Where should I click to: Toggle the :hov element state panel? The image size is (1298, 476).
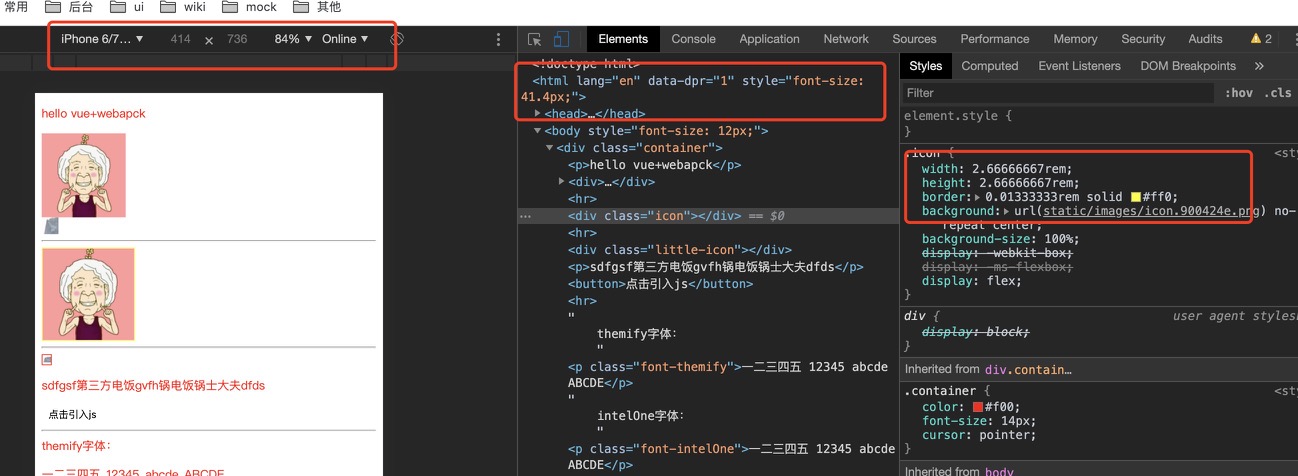[x=1238, y=93]
